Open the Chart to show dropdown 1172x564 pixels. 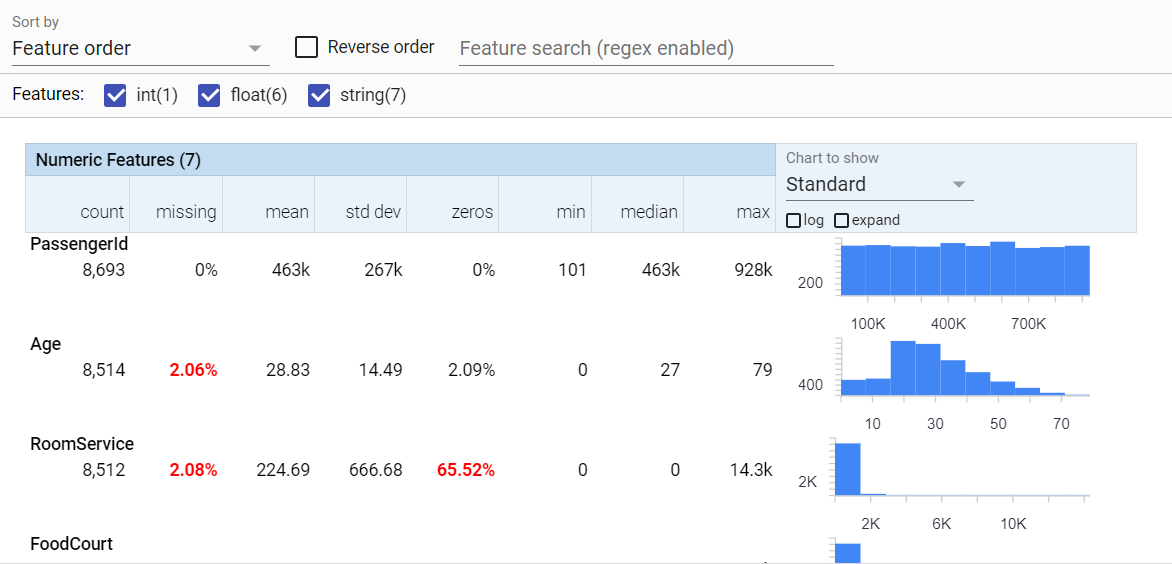(878, 185)
